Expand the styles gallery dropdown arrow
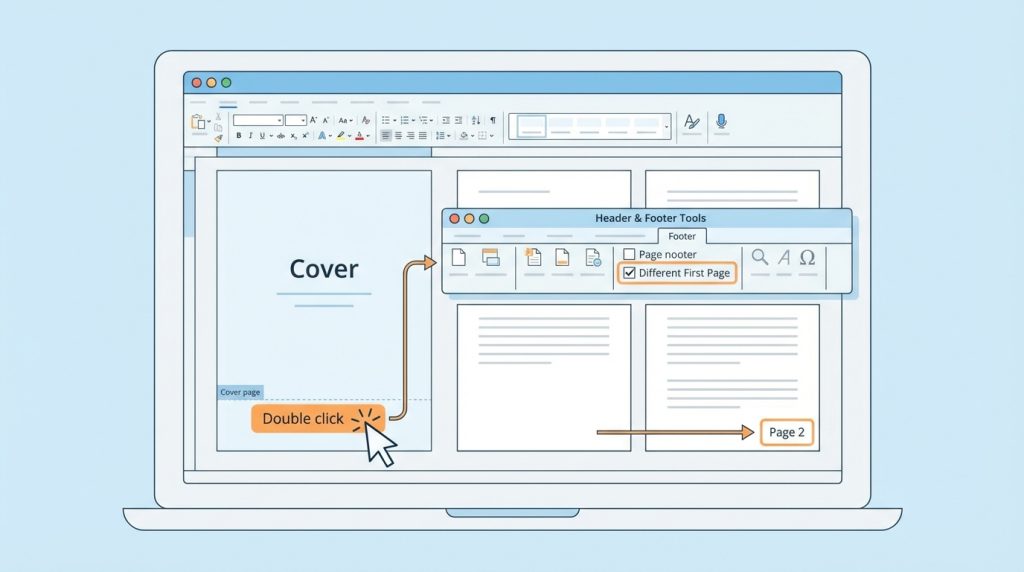The height and width of the screenshot is (572, 1024). [667, 127]
